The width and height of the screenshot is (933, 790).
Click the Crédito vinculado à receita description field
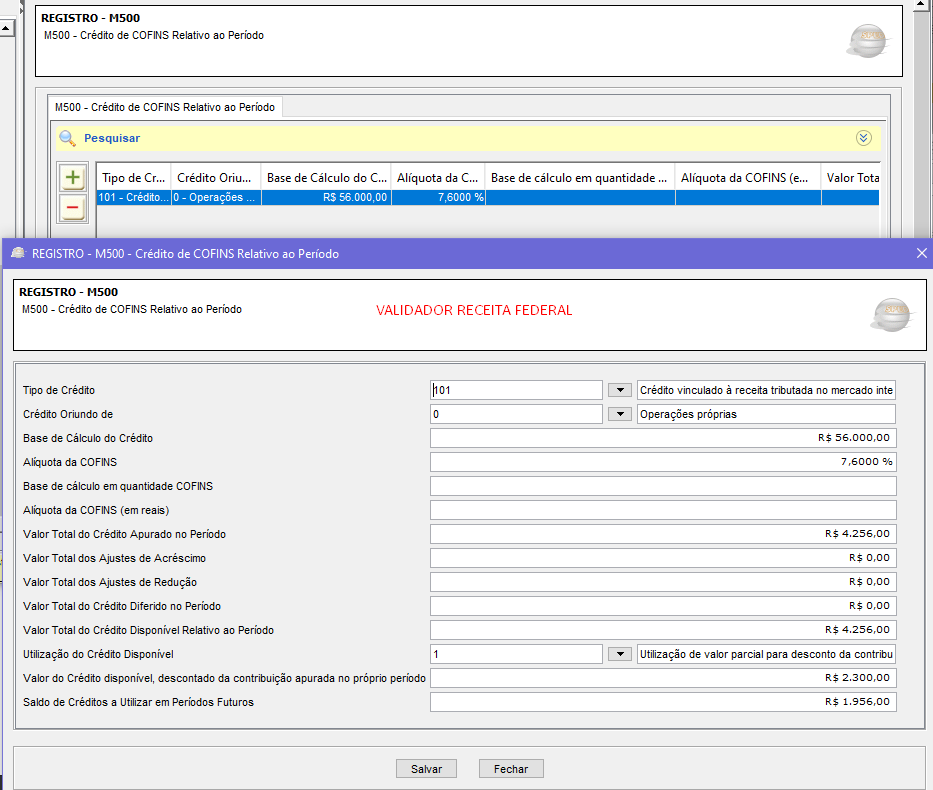[x=766, y=390]
